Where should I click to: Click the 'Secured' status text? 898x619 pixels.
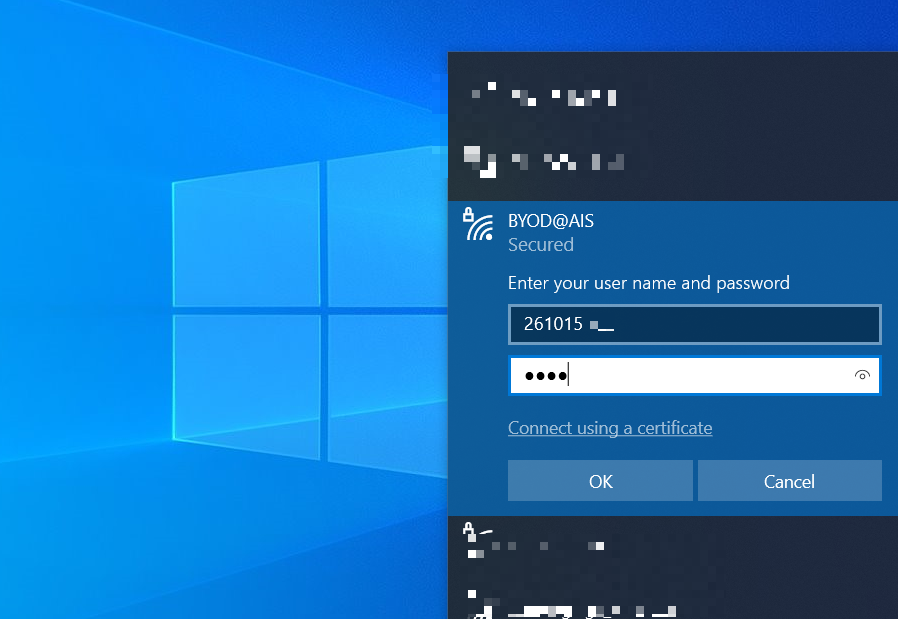(x=541, y=245)
